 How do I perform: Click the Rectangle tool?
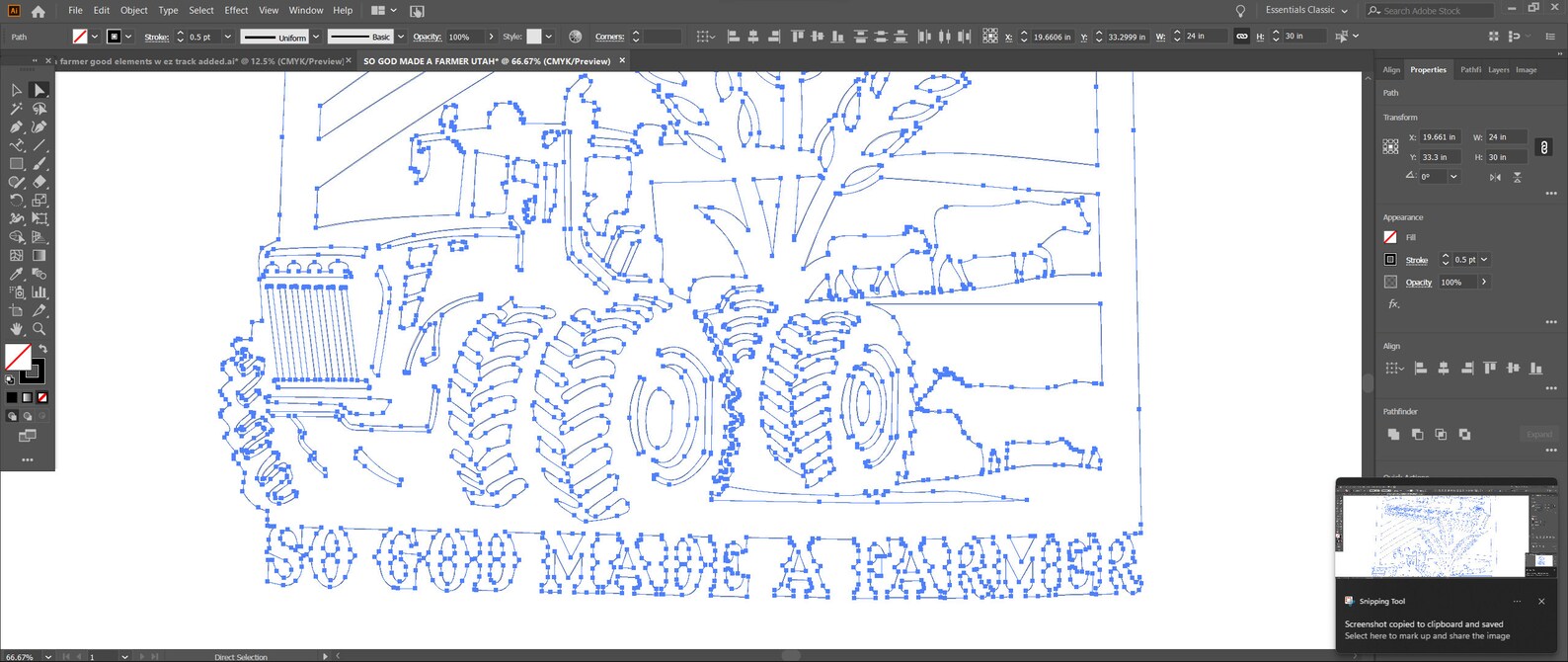coord(17,164)
